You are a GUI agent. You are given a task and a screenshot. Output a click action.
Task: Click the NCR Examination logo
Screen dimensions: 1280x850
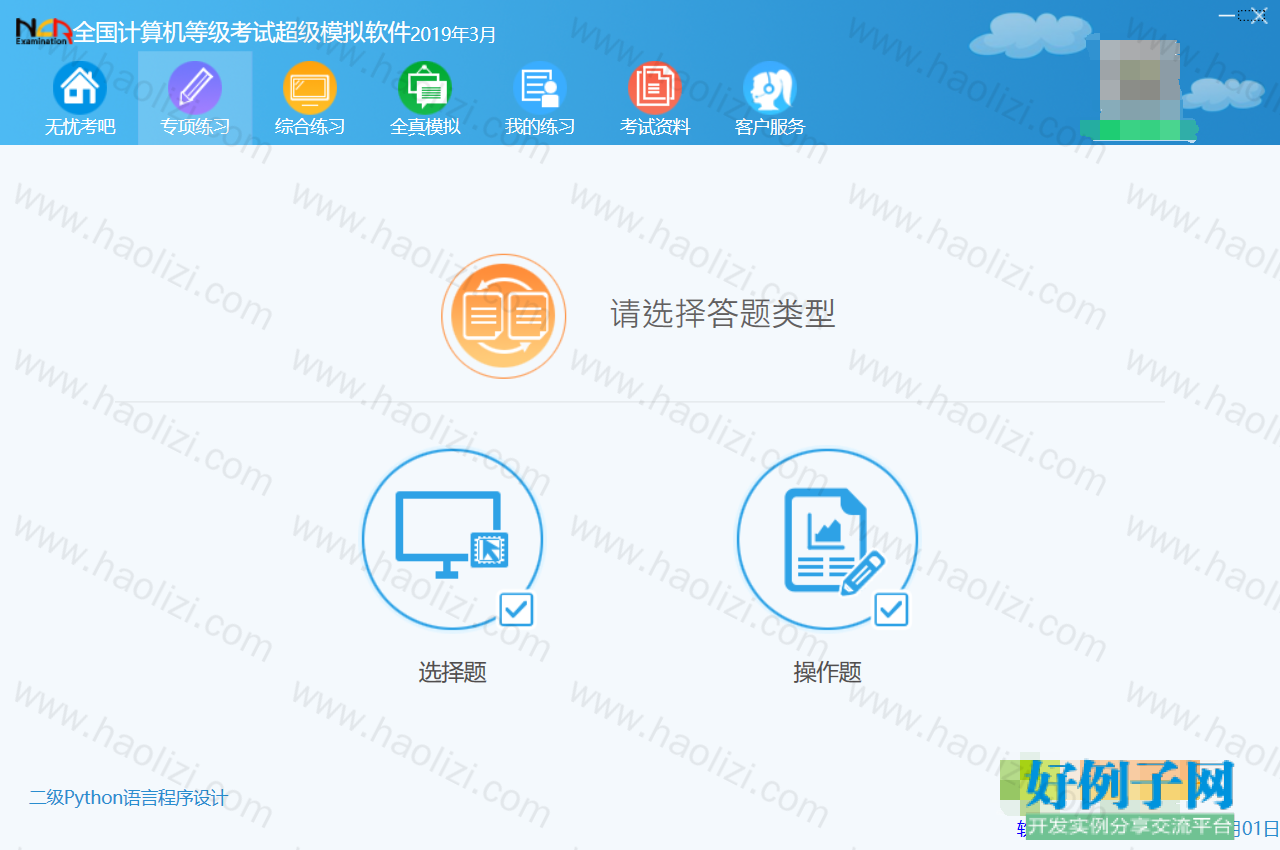click(x=43, y=31)
